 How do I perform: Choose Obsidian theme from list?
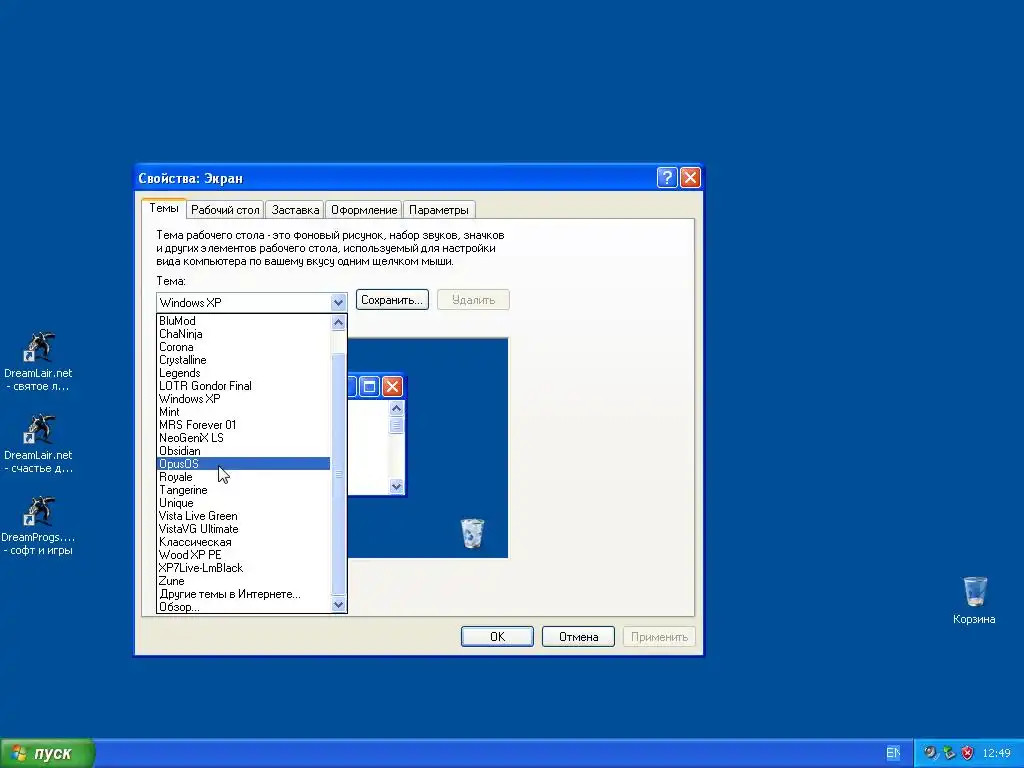coord(244,451)
